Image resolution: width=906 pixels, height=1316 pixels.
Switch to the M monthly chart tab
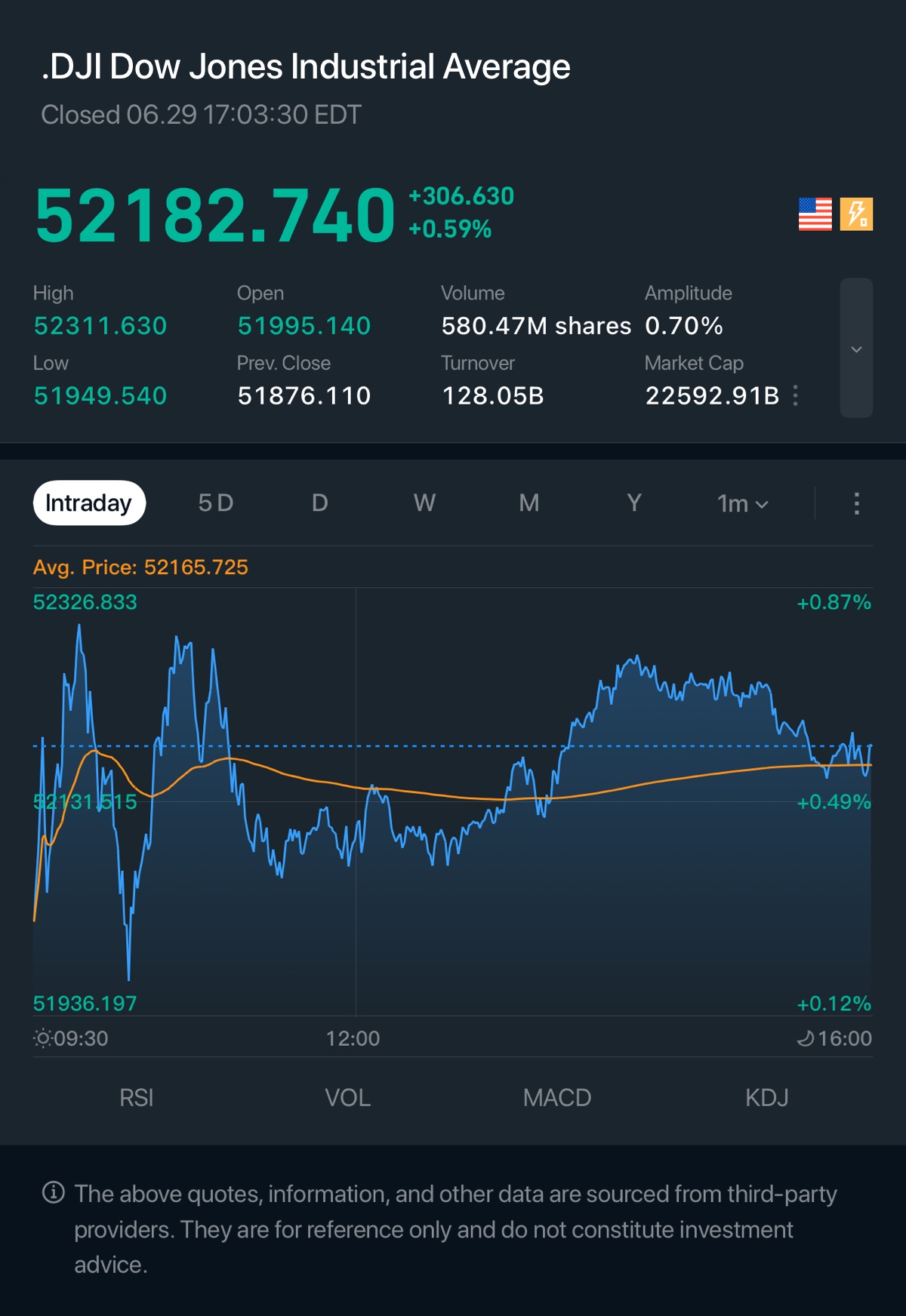pos(529,503)
